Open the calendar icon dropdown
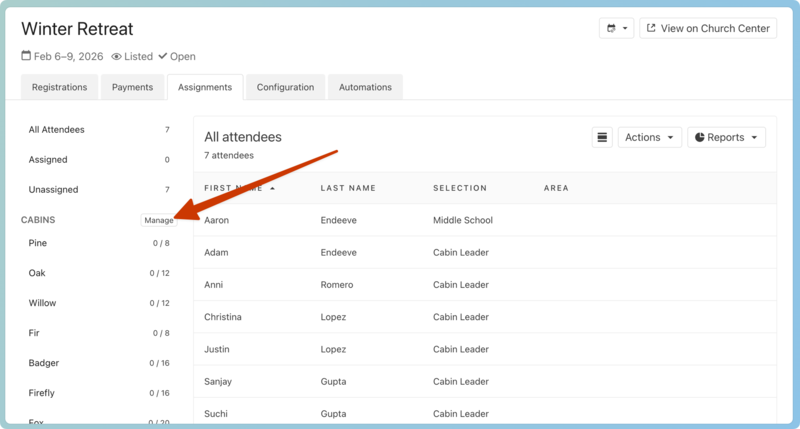Viewport: 800px width, 429px height. point(616,28)
